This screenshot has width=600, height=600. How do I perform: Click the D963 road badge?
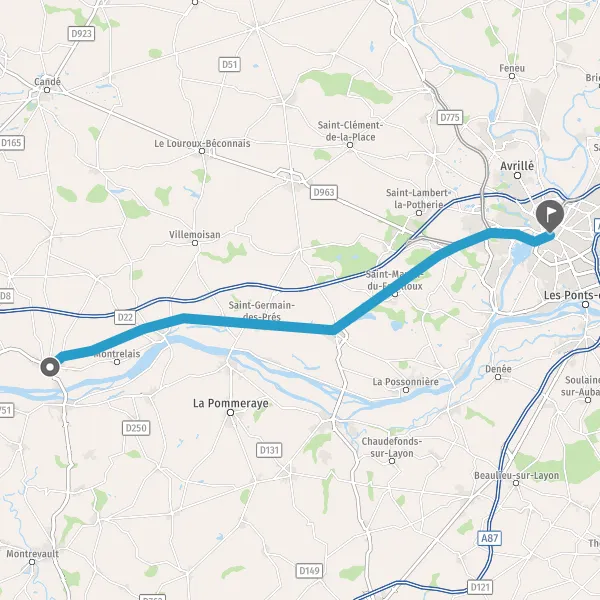(324, 192)
